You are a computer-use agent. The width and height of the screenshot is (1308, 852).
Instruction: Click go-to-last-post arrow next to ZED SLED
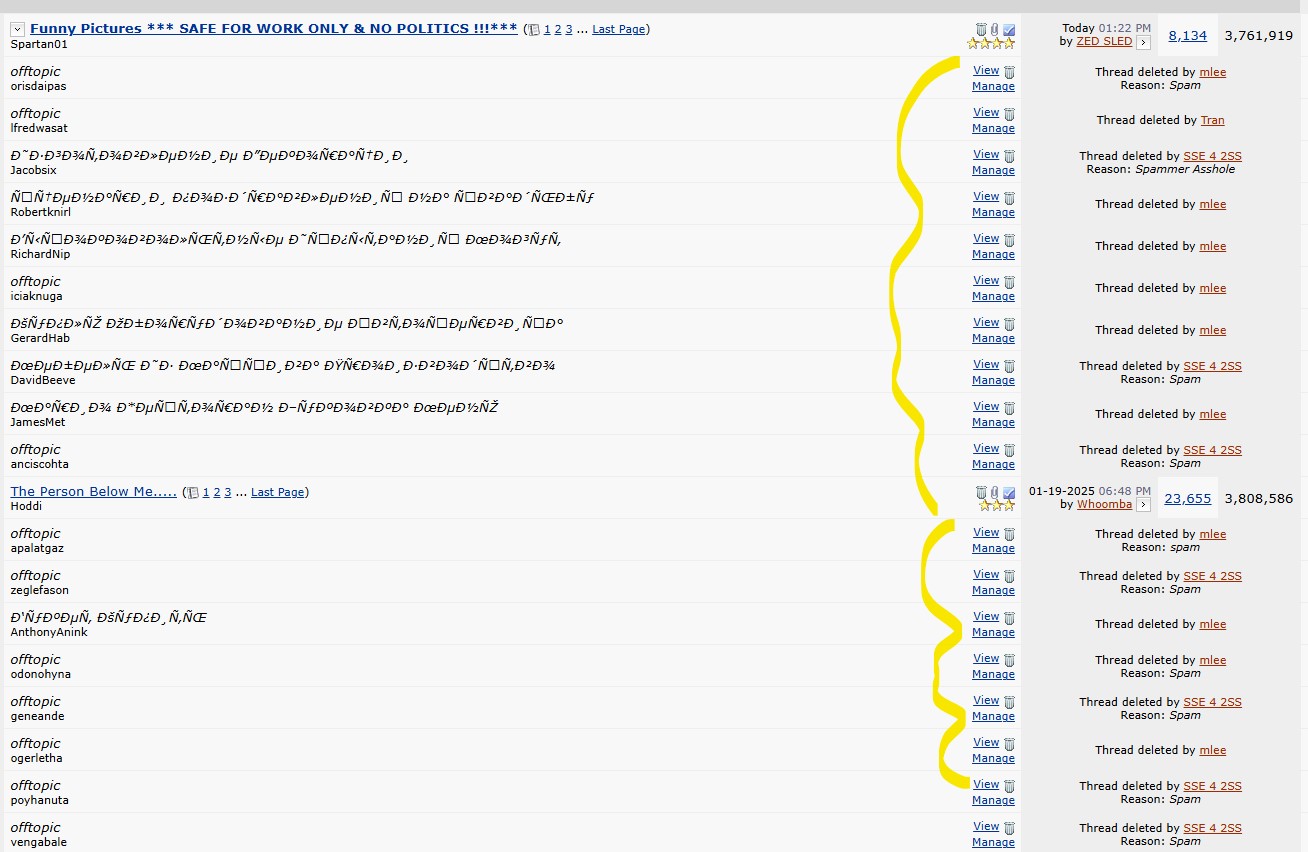coord(1143,41)
